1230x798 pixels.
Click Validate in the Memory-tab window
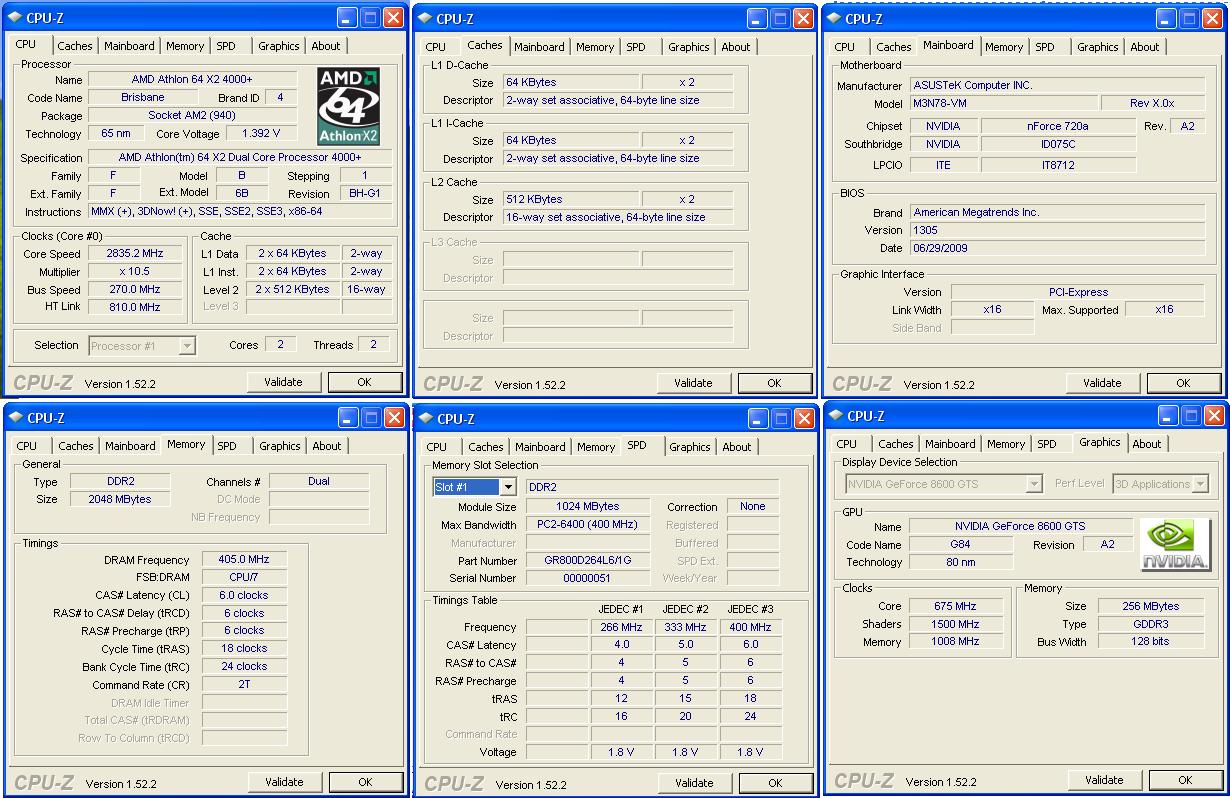284,782
